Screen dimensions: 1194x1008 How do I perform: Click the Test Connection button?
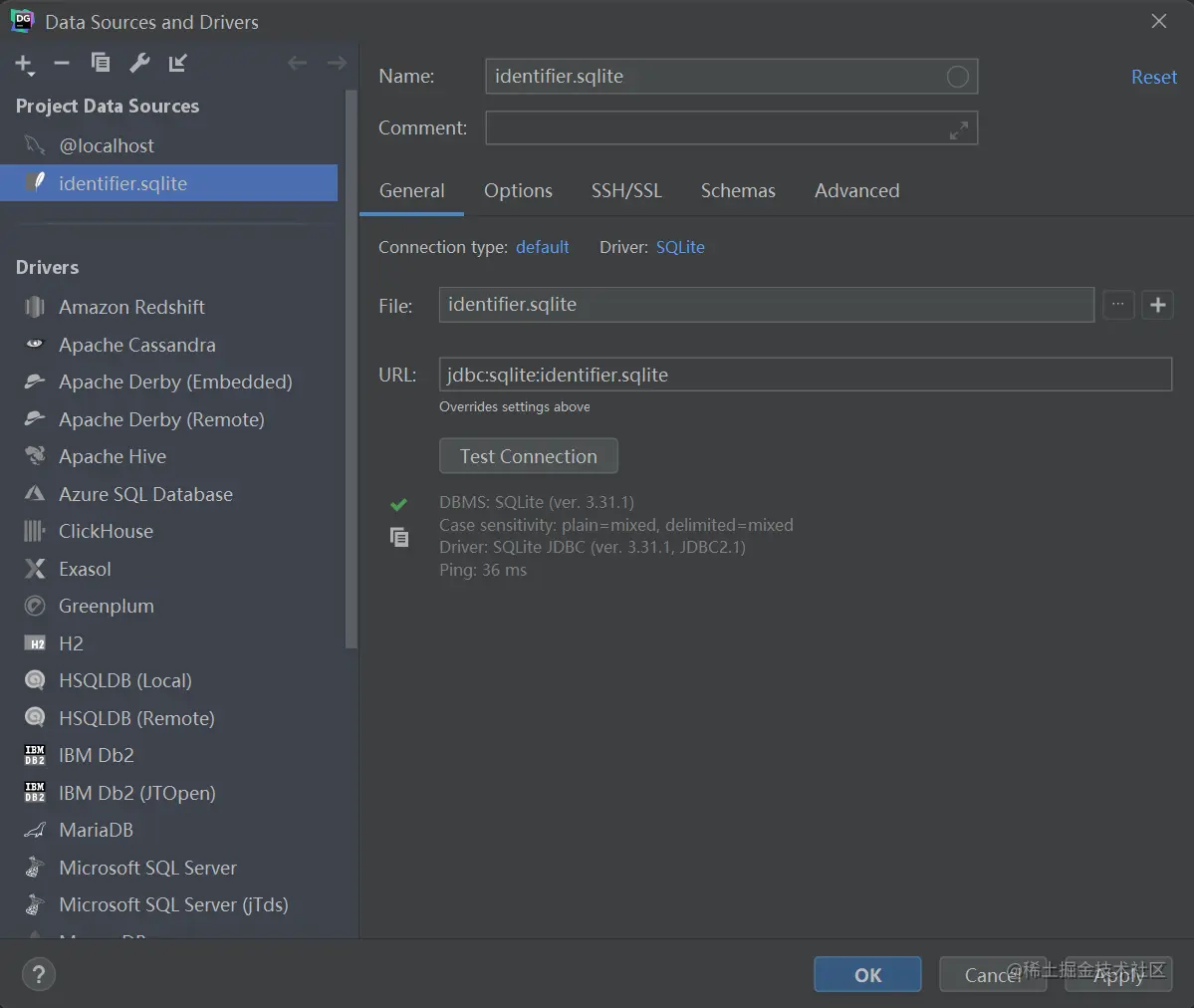pos(529,455)
